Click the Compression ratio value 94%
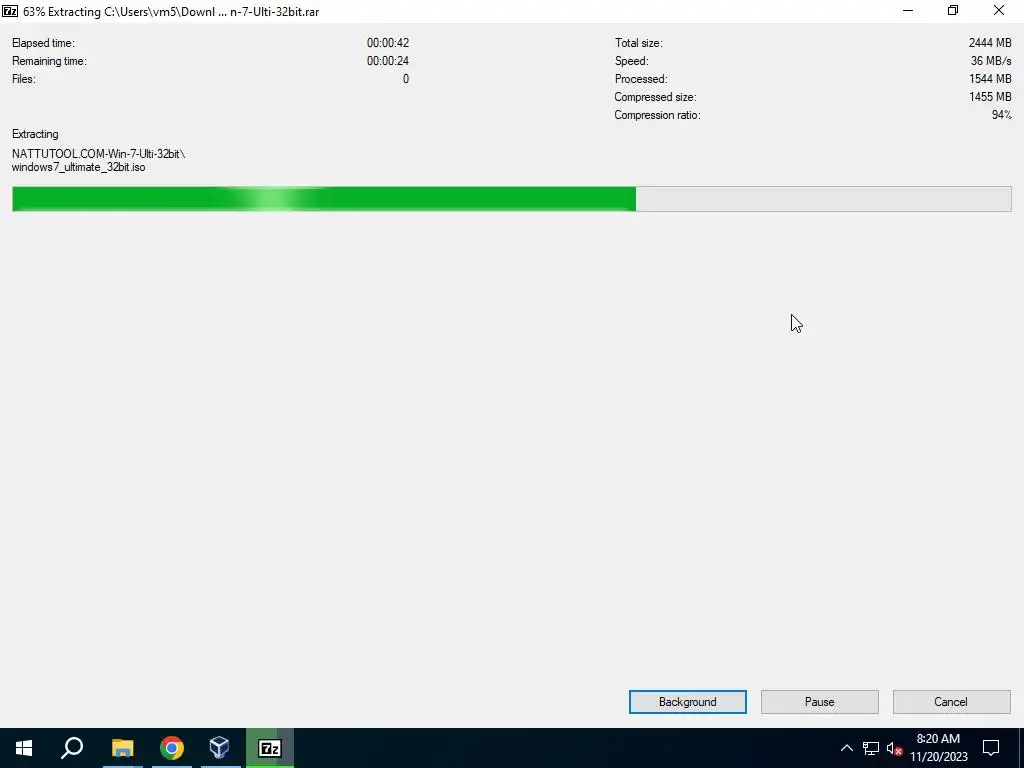Screen dimensions: 1024x768 click(x=1002, y=115)
